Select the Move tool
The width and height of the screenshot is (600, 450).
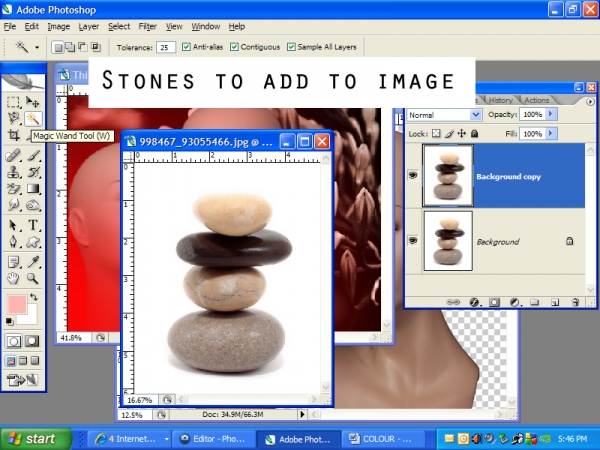tap(33, 102)
